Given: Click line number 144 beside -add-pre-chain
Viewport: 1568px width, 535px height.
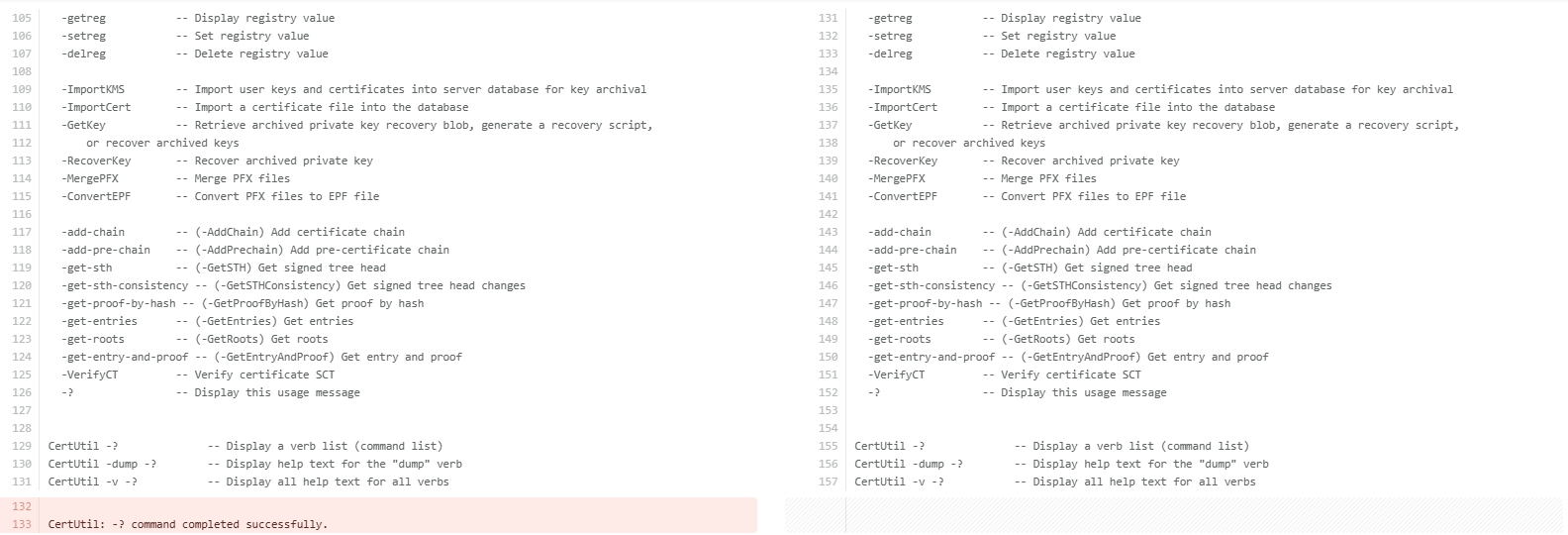Looking at the screenshot, I should pyautogui.click(x=828, y=250).
